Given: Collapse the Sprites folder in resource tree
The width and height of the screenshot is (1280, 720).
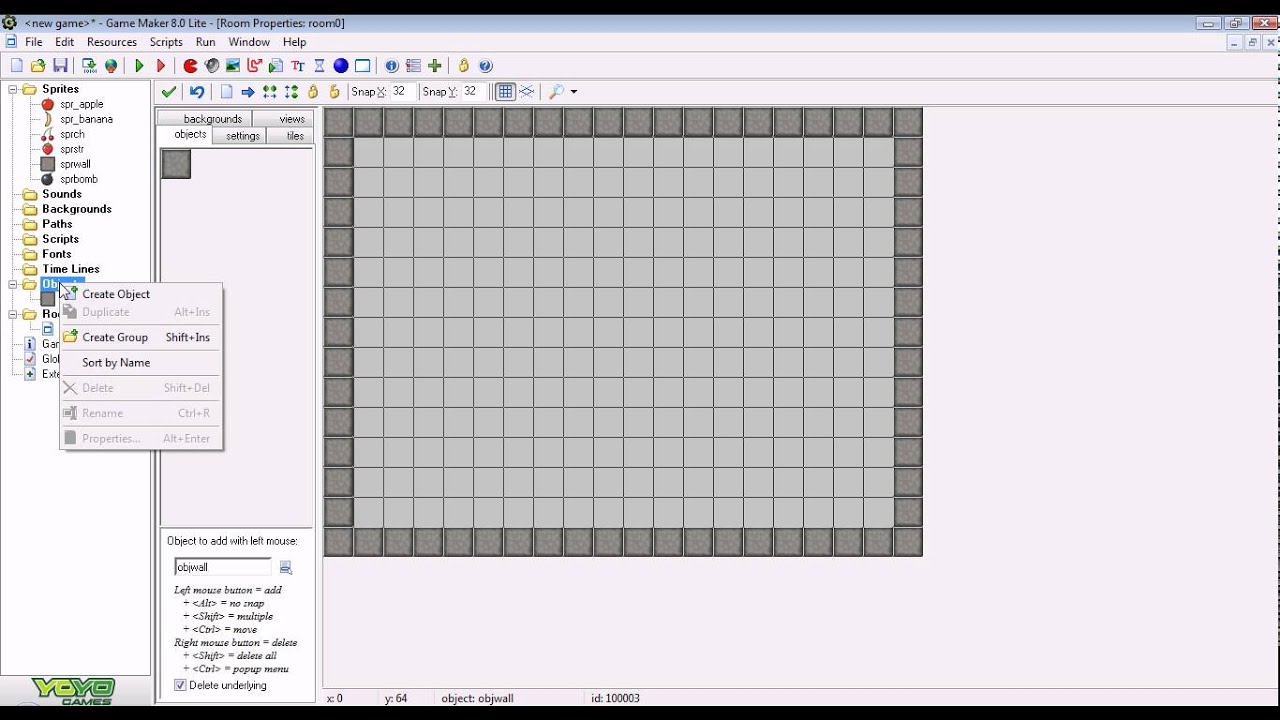Looking at the screenshot, I should pyautogui.click(x=14, y=89).
